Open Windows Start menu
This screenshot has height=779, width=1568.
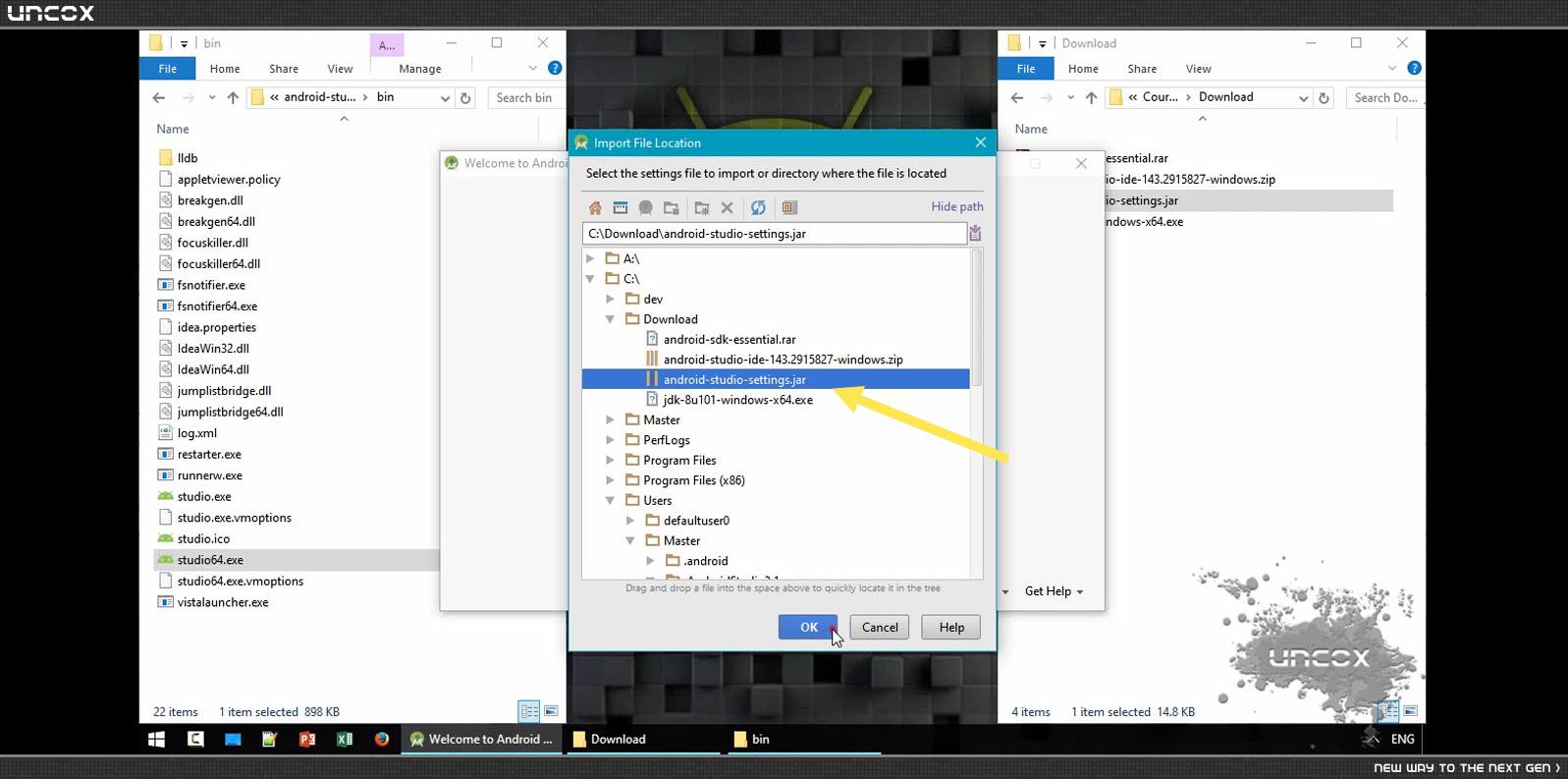click(156, 739)
